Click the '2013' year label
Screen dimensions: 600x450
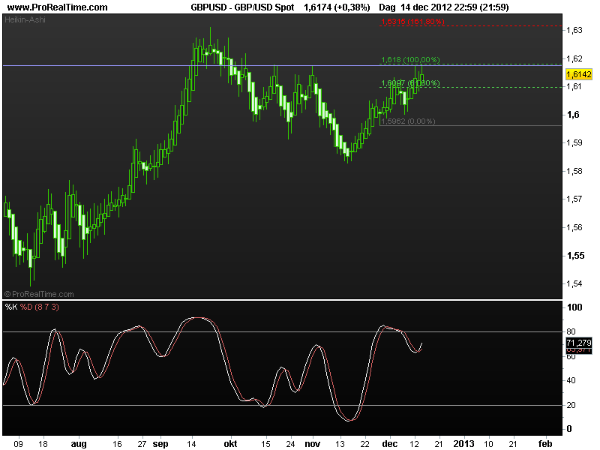(464, 444)
